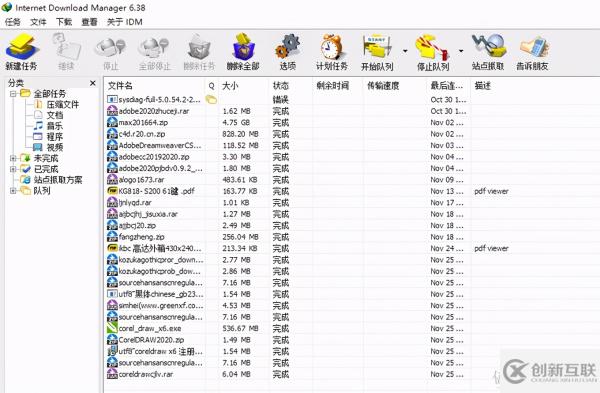
Task: Select 压缩文件 category in tree
Action: pyautogui.click(x=62, y=104)
